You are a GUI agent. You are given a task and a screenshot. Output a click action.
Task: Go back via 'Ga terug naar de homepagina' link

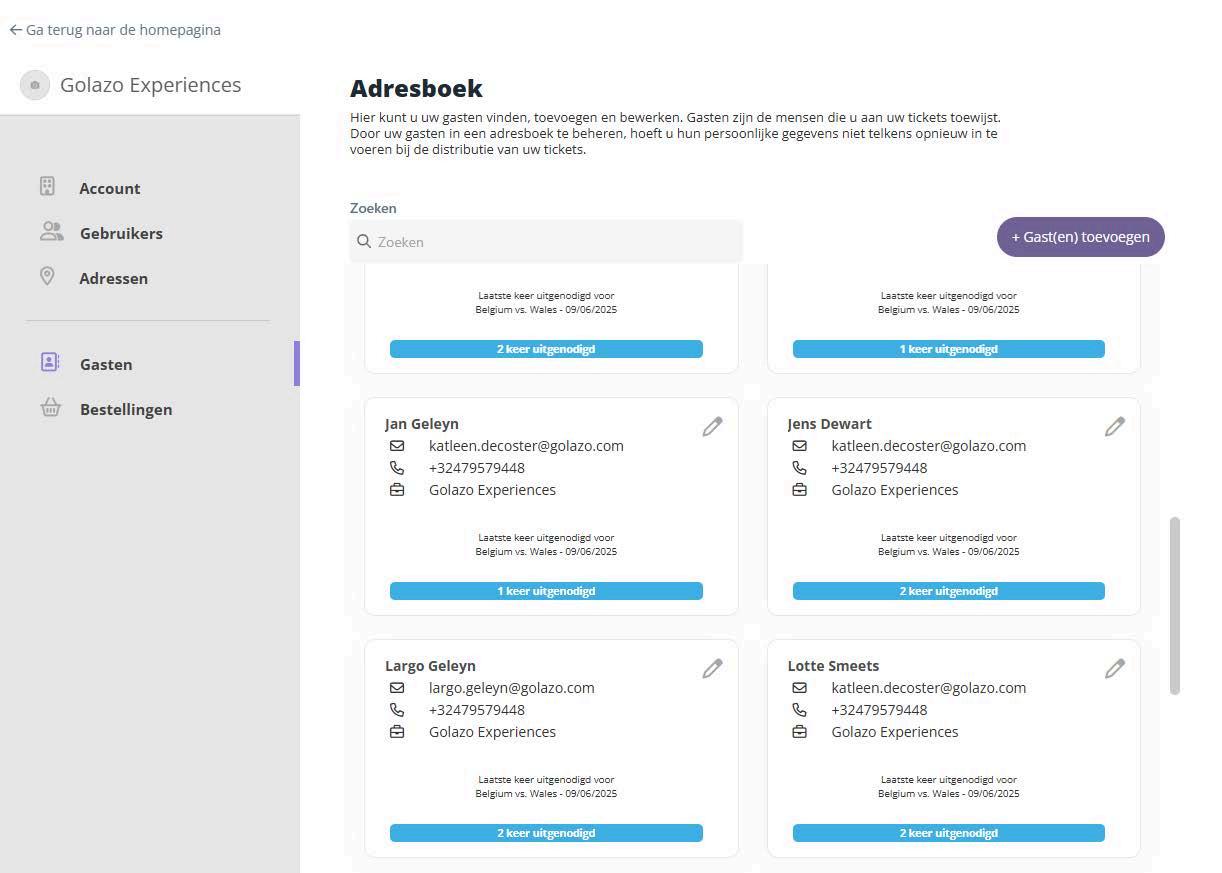pyautogui.click(x=115, y=30)
